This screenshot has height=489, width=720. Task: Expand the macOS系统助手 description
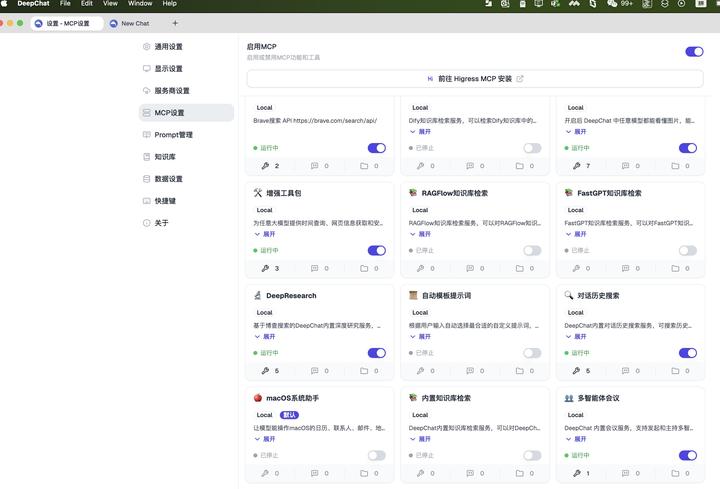point(264,439)
